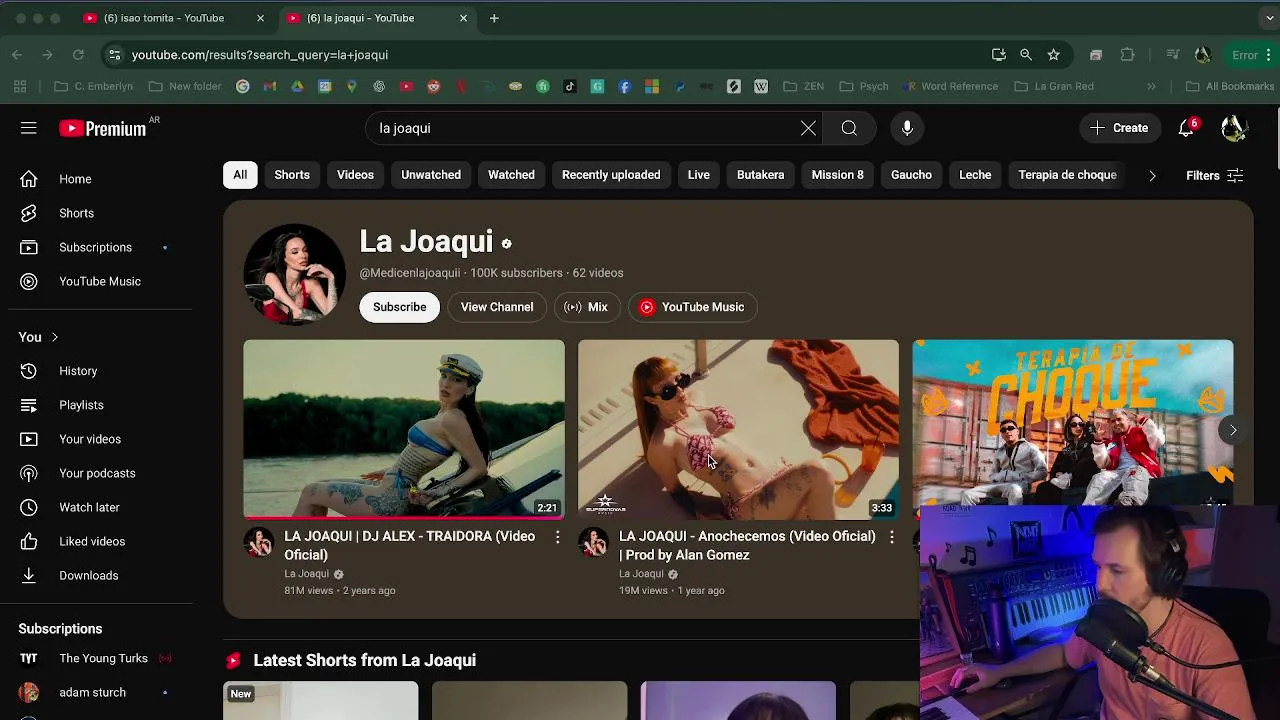Image resolution: width=1280 pixels, height=720 pixels.
Task: Select the All filter chip
Action: click(x=240, y=175)
